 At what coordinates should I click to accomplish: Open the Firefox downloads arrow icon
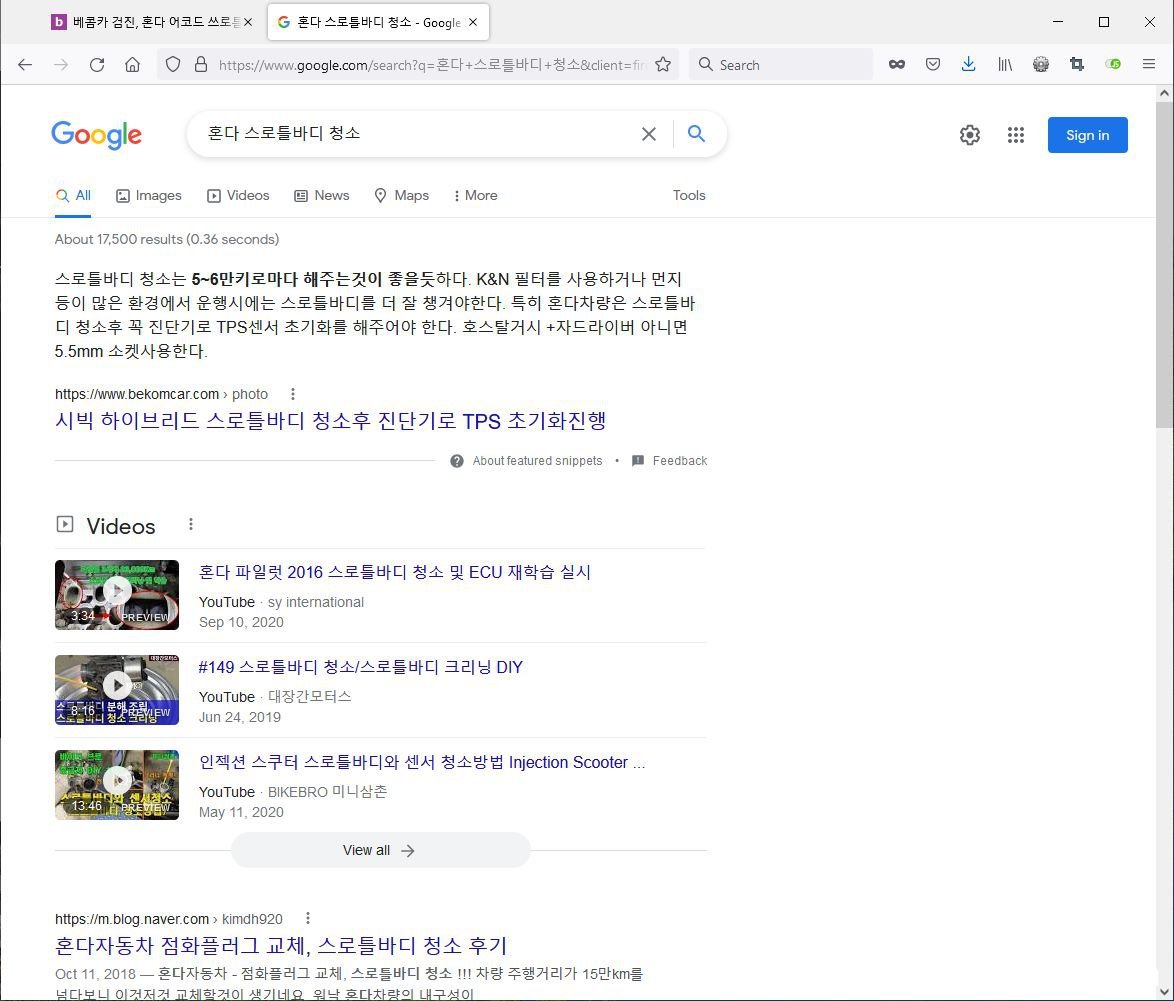click(x=968, y=65)
